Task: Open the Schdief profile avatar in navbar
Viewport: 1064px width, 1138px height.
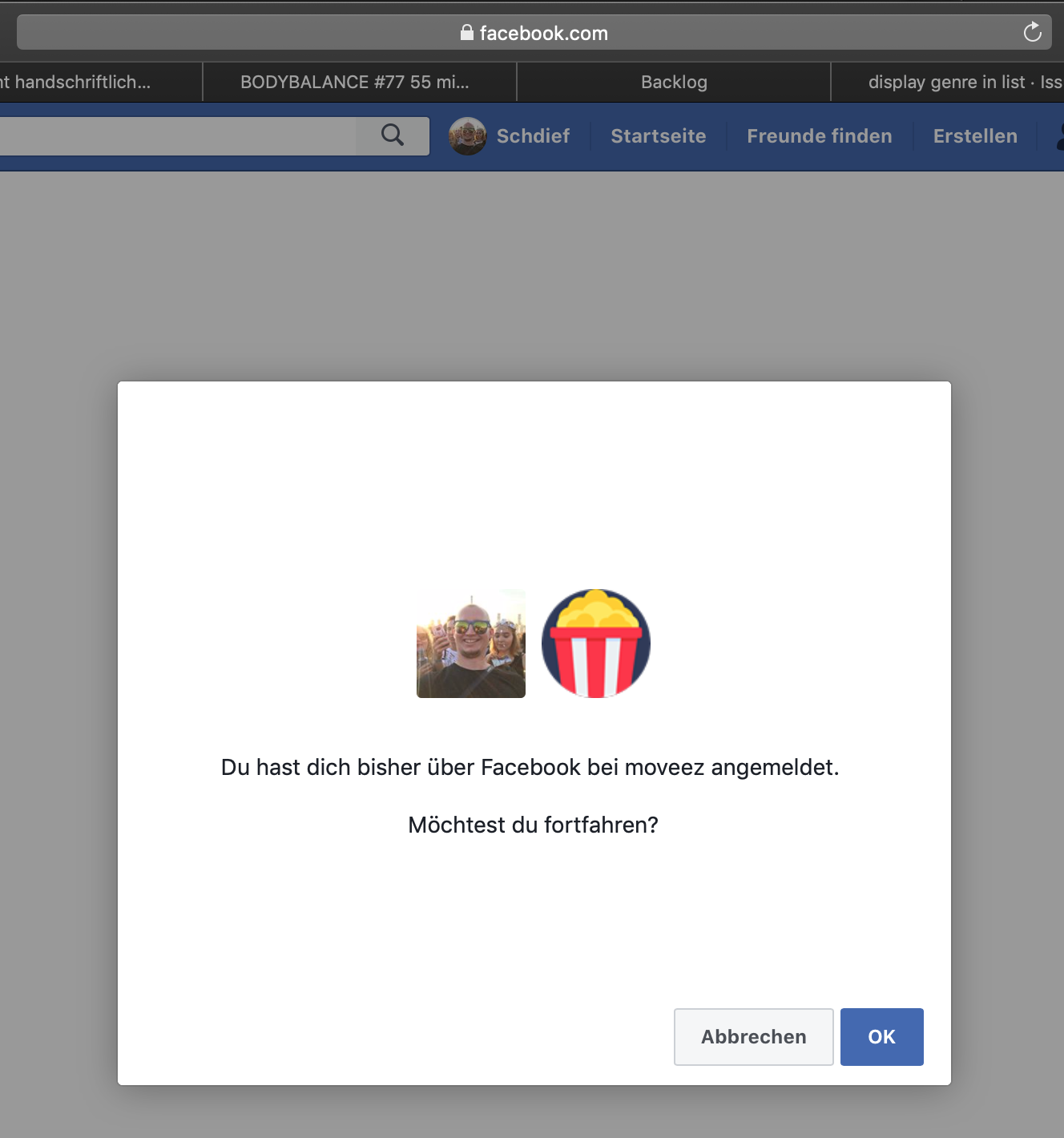Action: [468, 136]
